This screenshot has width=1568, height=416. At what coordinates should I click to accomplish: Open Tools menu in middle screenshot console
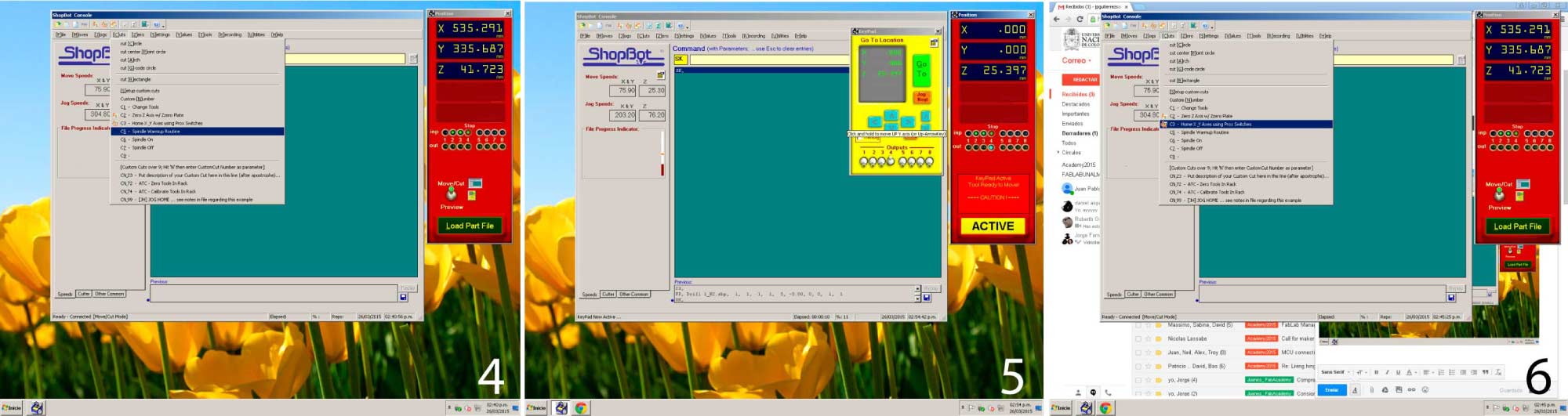pos(729,36)
